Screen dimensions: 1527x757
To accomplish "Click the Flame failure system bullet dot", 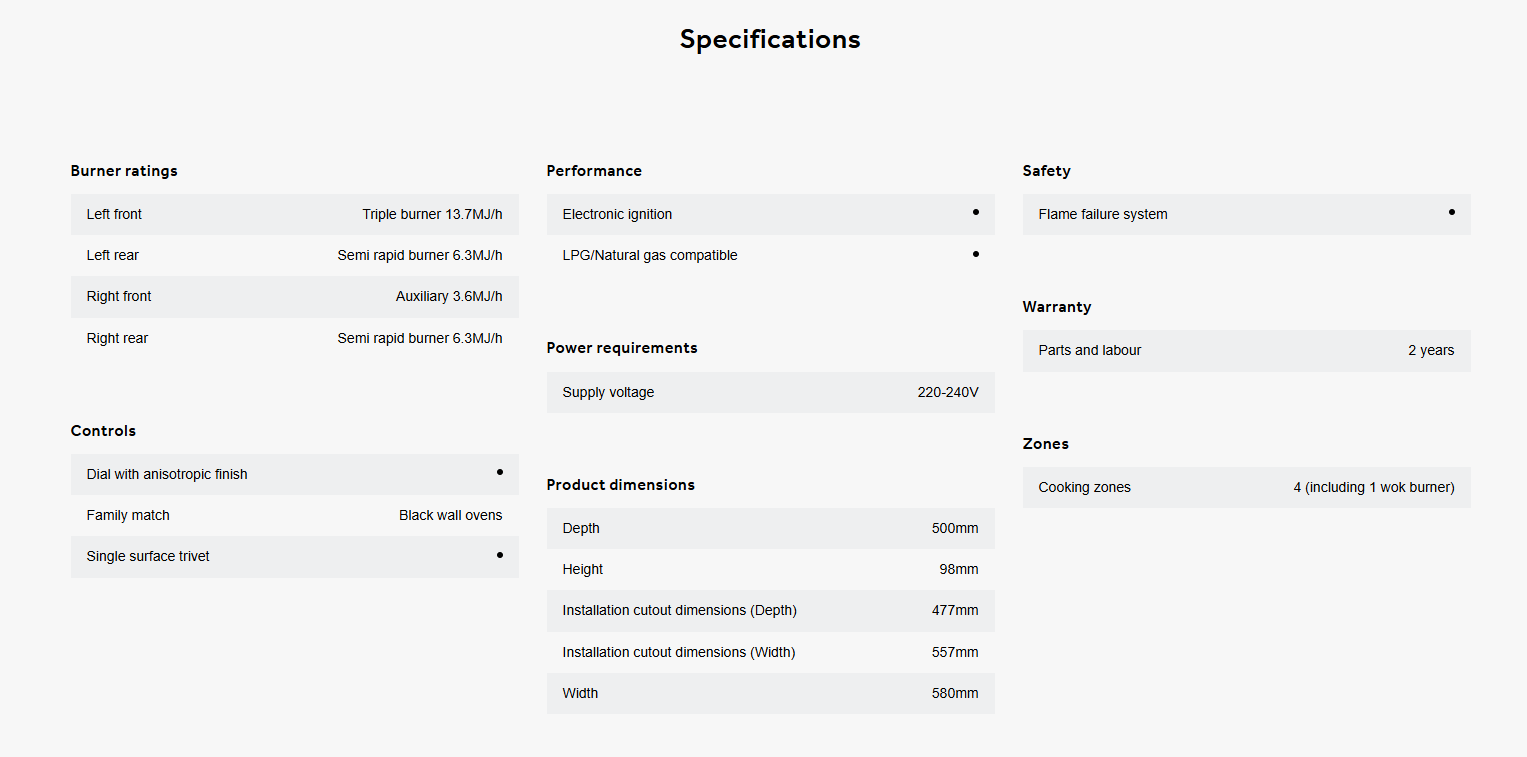I will point(1451,212).
